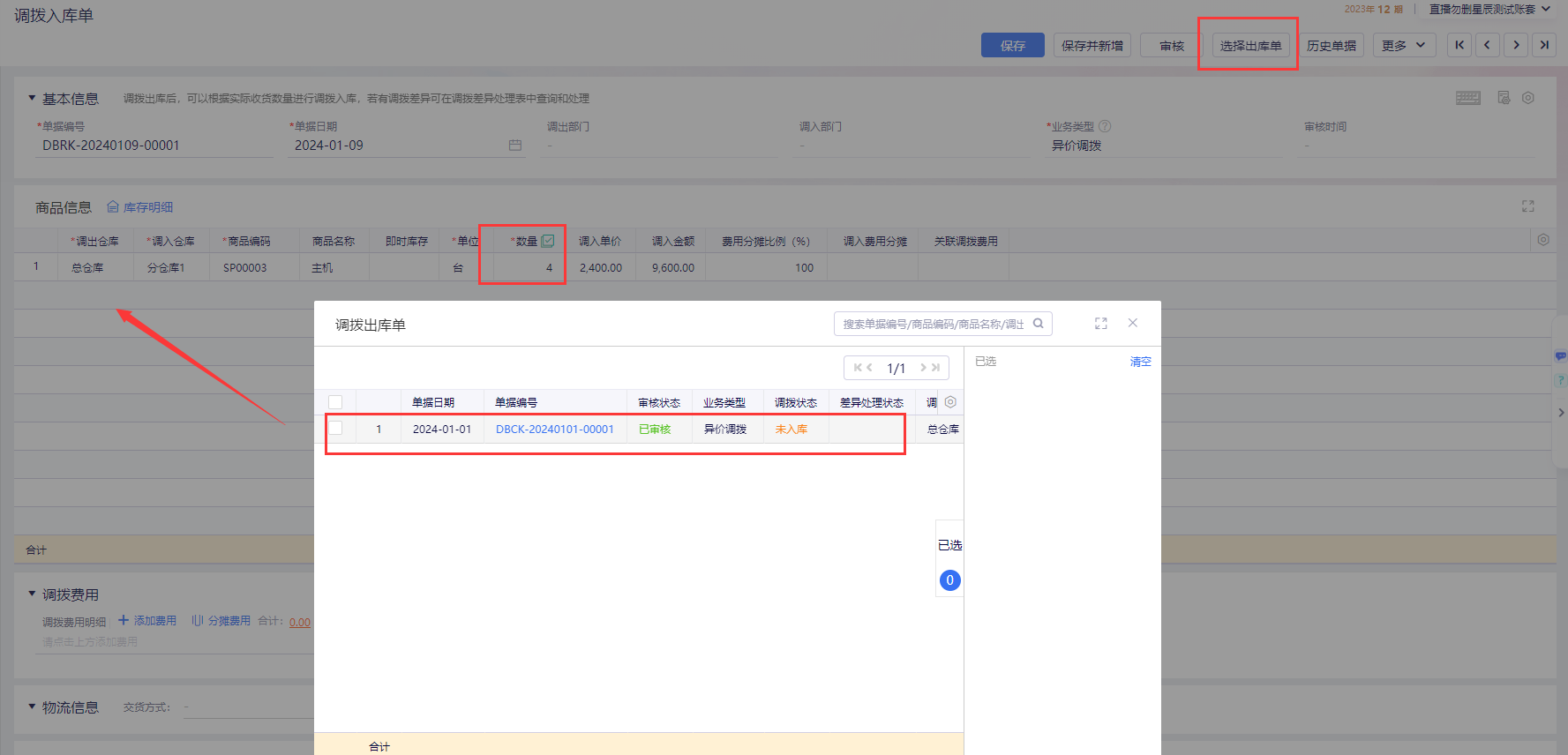Click 未入库 status cell
Image resolution: width=1568 pixels, height=755 pixels.
pos(796,430)
